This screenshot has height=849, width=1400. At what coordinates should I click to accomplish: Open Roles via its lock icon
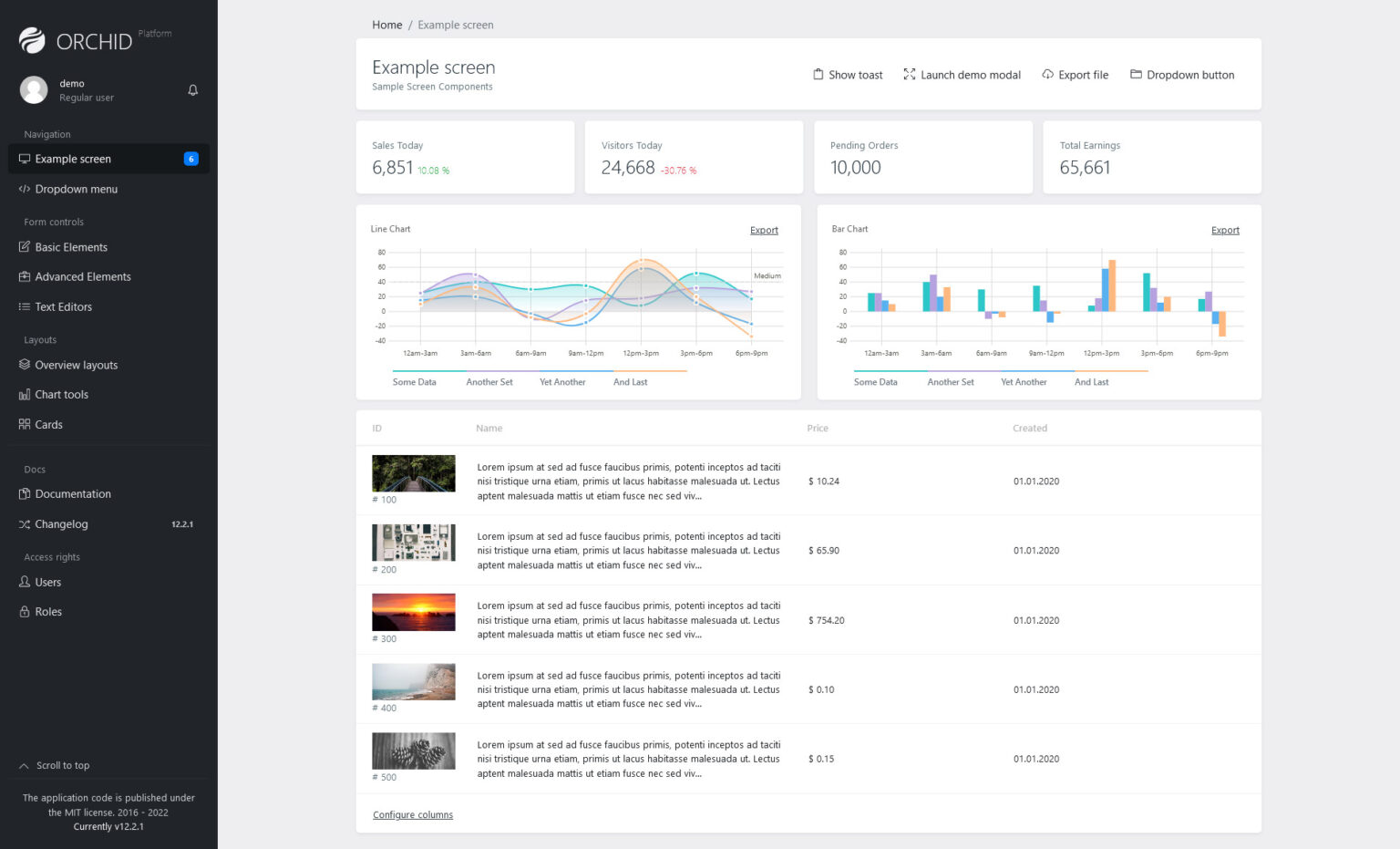click(x=25, y=611)
